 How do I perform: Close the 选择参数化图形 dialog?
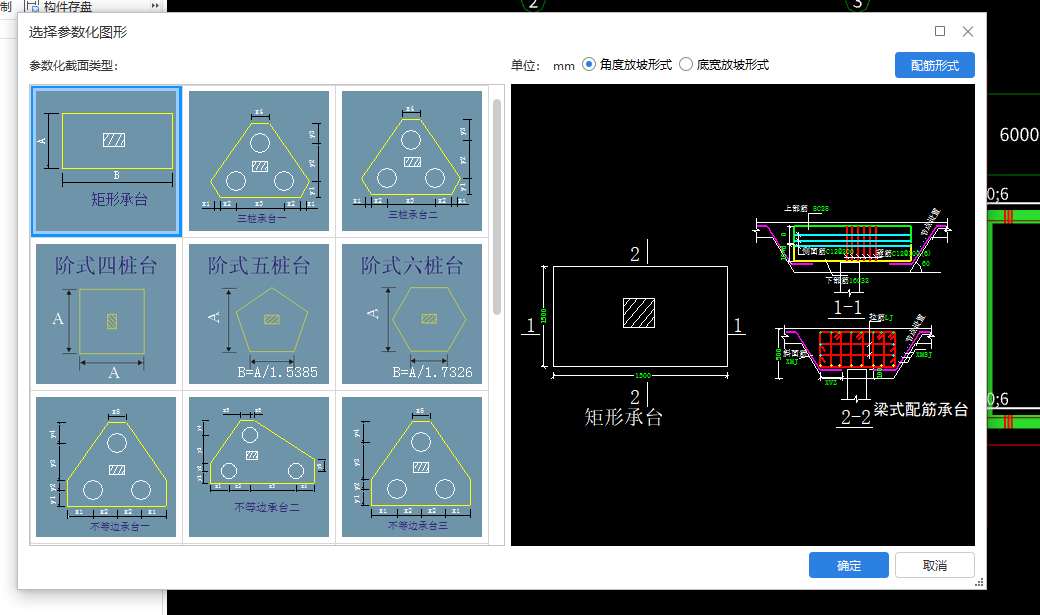coord(968,31)
